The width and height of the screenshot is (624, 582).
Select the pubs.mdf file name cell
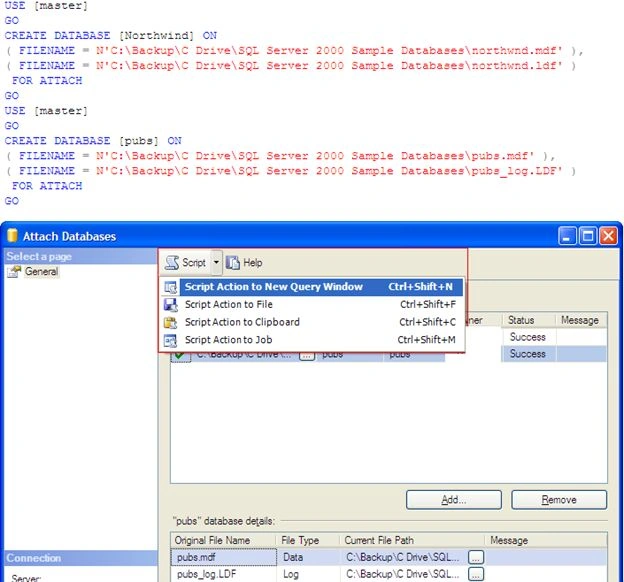[224, 557]
